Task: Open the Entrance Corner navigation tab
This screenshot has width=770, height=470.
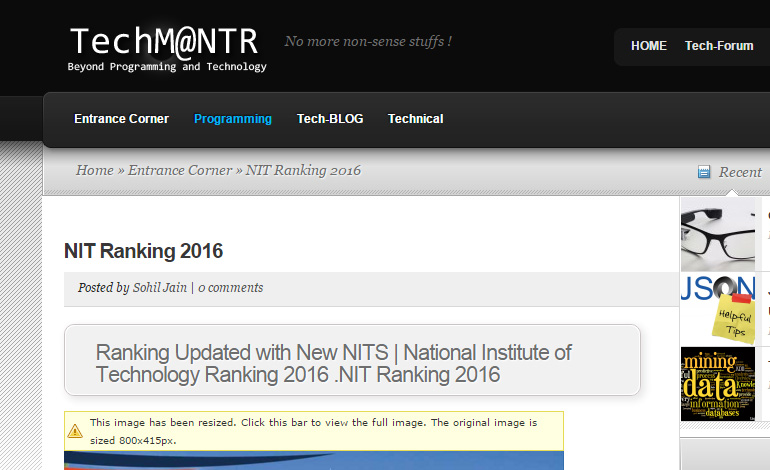Action: pos(121,119)
